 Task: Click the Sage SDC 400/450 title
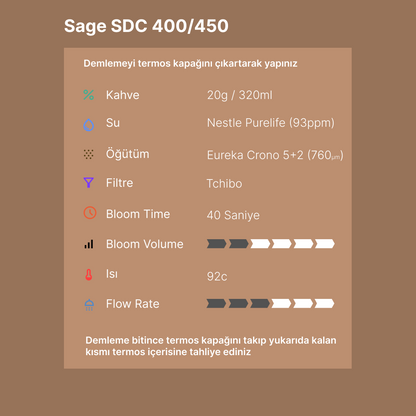click(x=146, y=26)
